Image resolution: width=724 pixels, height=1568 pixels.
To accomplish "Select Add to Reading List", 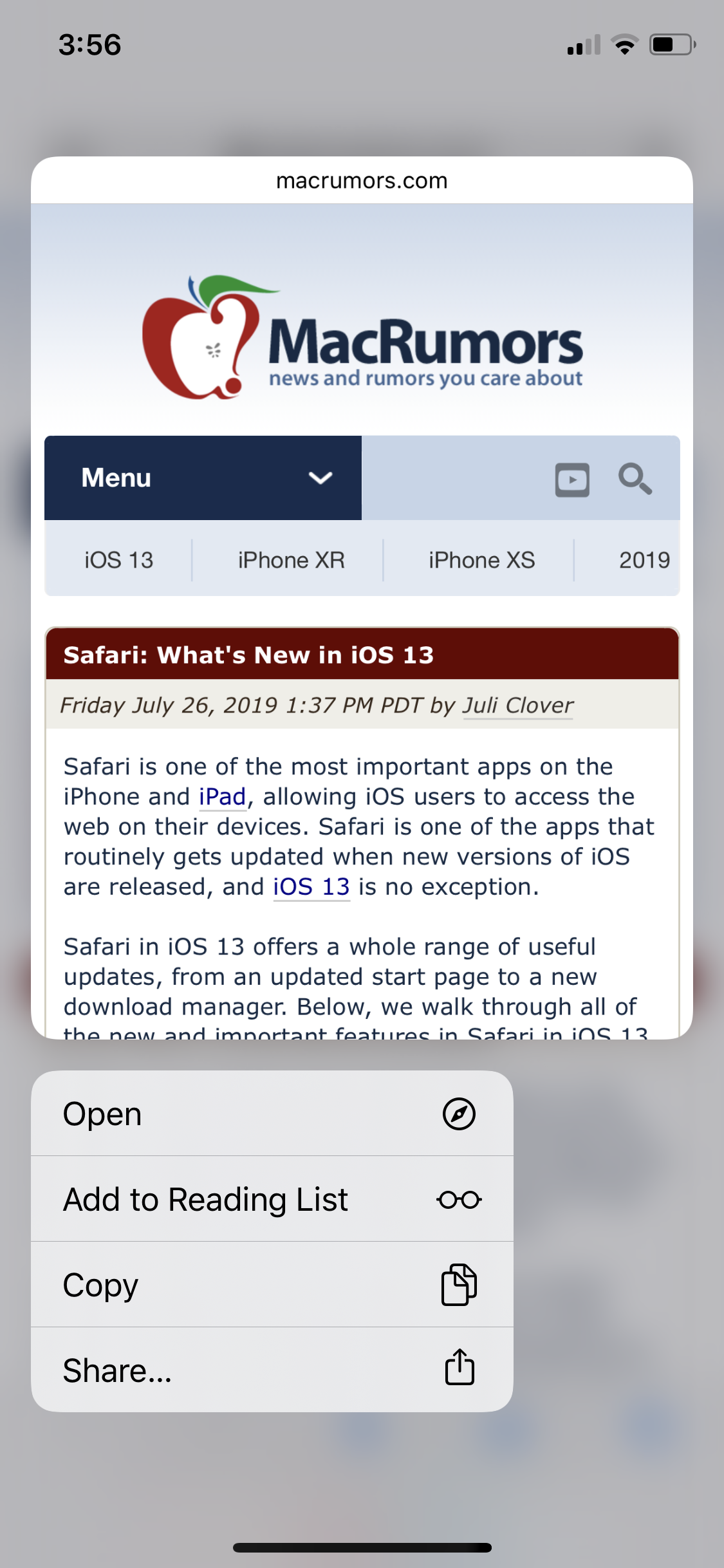I will [272, 1199].
